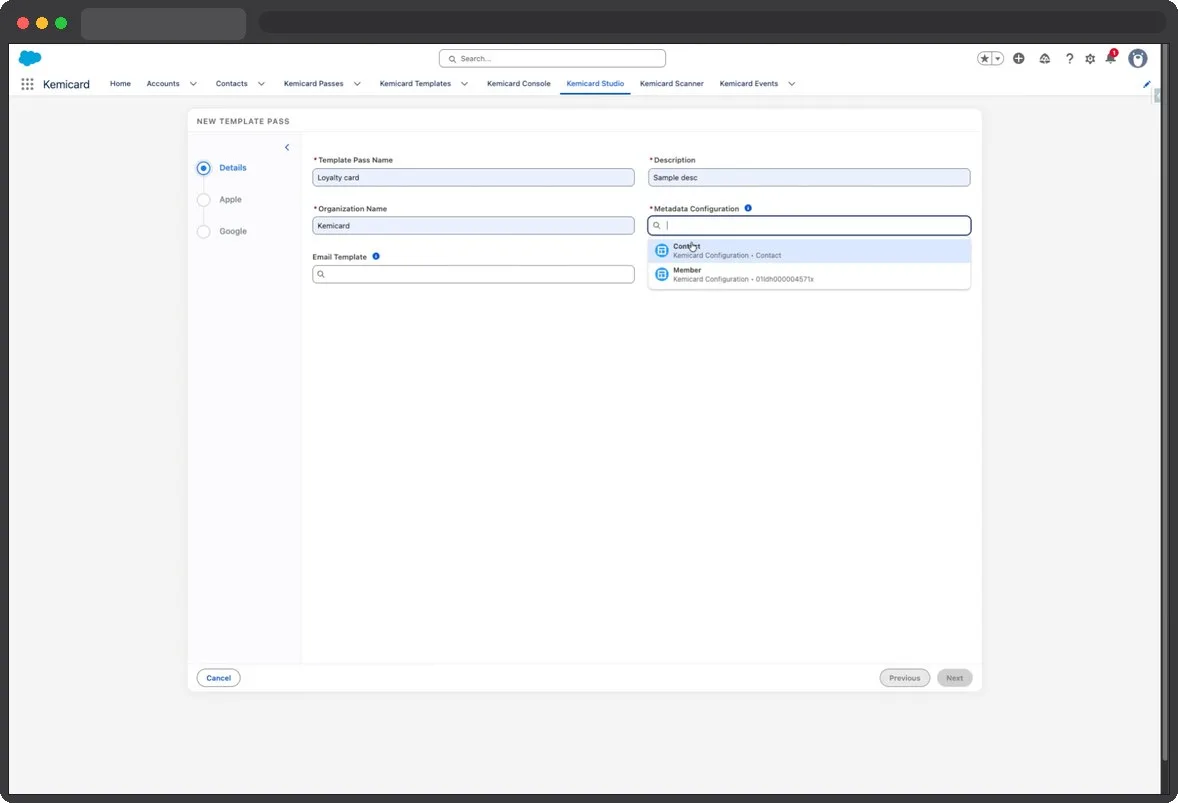Click the Previous button
Screen dimensions: 1178x803
click(x=905, y=678)
